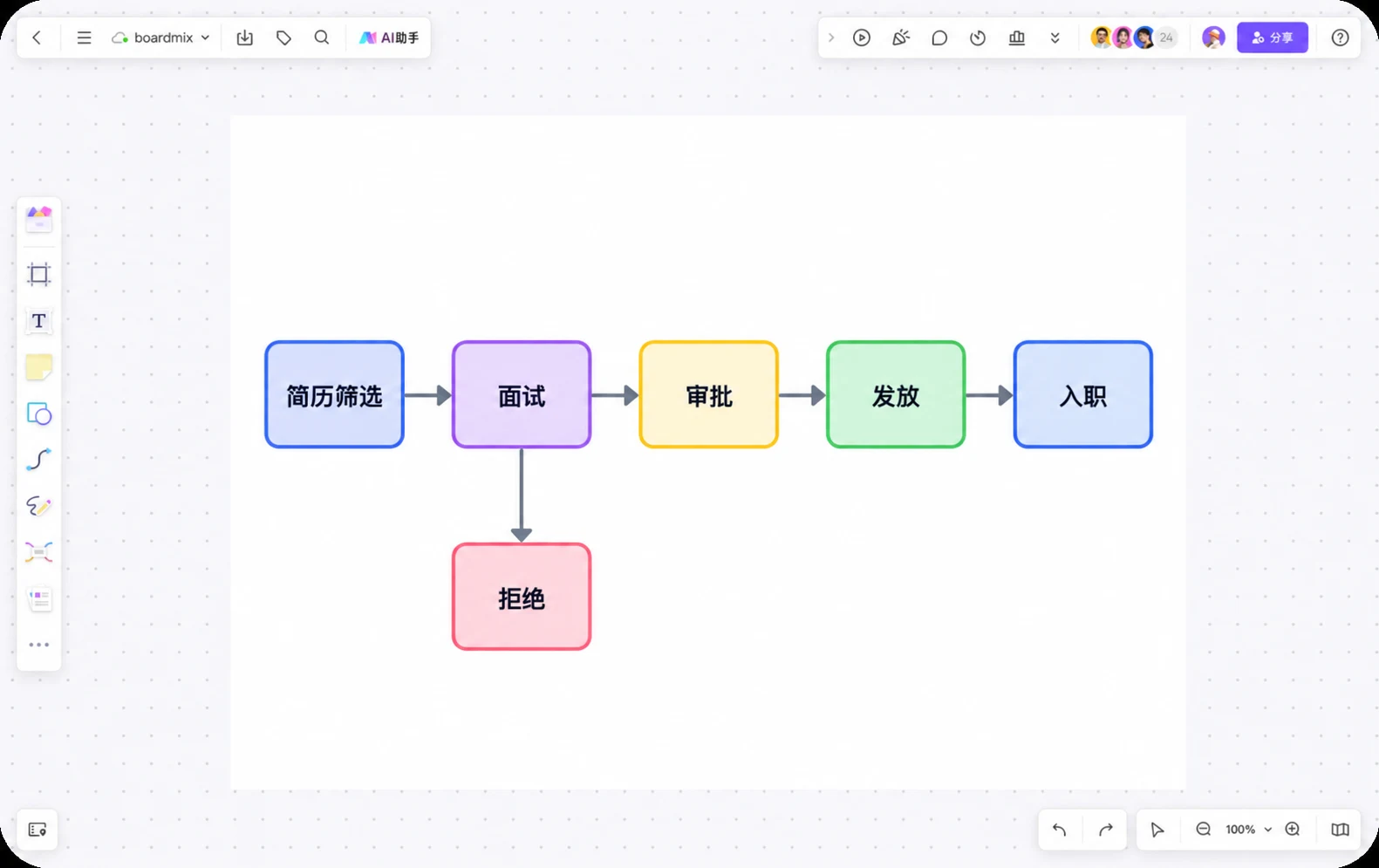Select the yellow sticky note tool
The height and width of the screenshot is (868, 1379).
click(39, 367)
